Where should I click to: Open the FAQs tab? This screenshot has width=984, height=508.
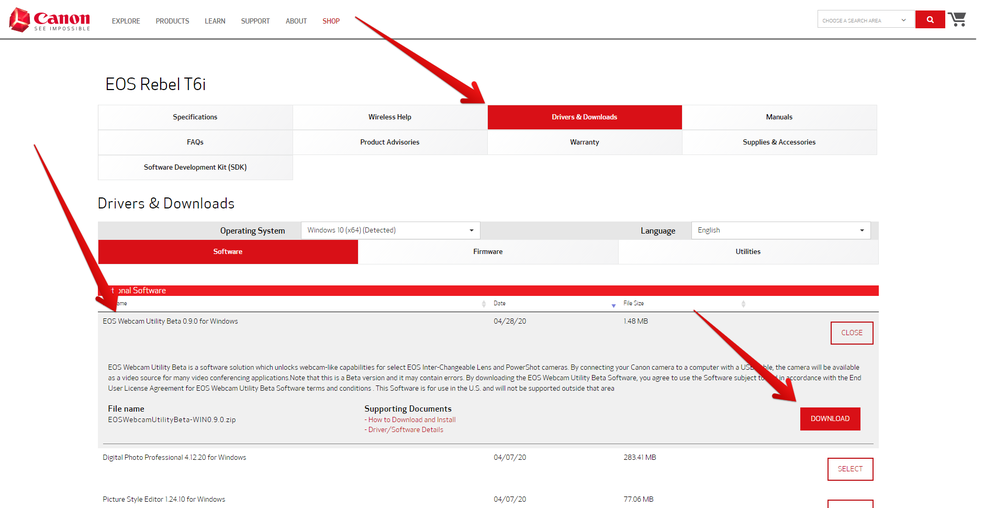(195, 143)
